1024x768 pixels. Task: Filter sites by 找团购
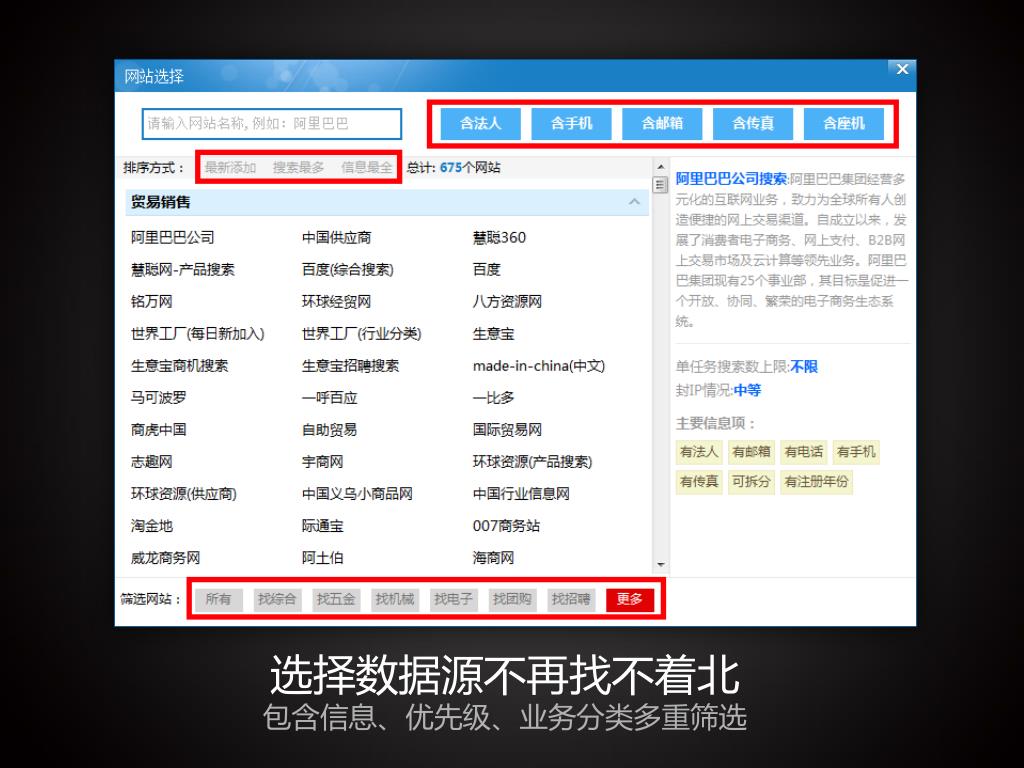[x=512, y=599]
